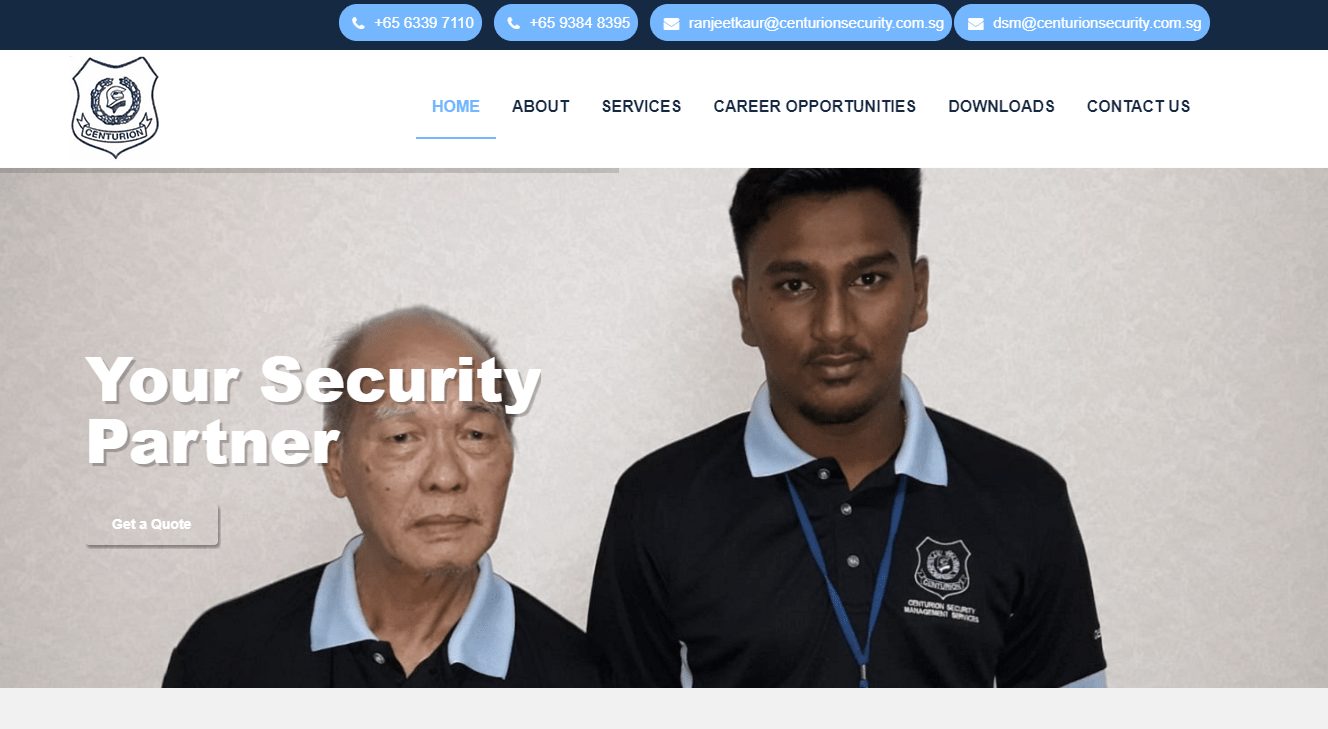Viewport: 1328px width, 729px height.
Task: Open the Services menu
Action: coord(641,106)
